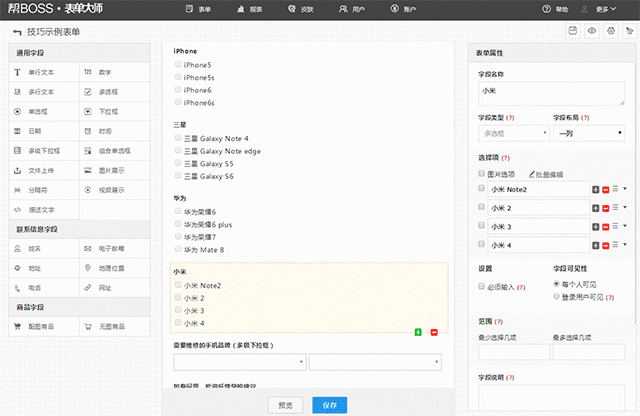Viewport: 640px width, 416px height.
Task: Add the 配图商品 product with image field
Action: (44, 327)
